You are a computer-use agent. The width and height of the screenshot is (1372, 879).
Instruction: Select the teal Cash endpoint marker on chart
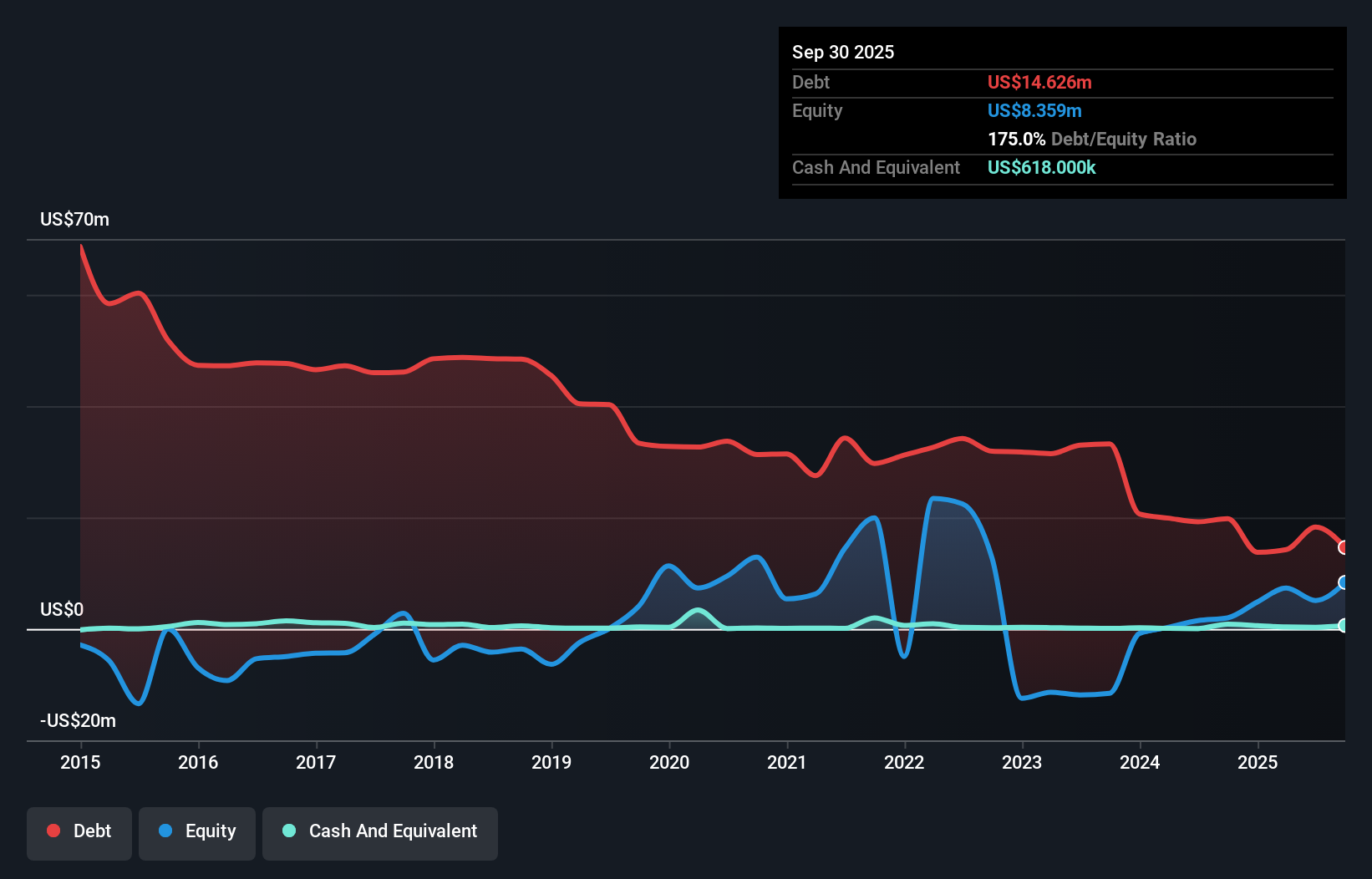pos(1343,624)
